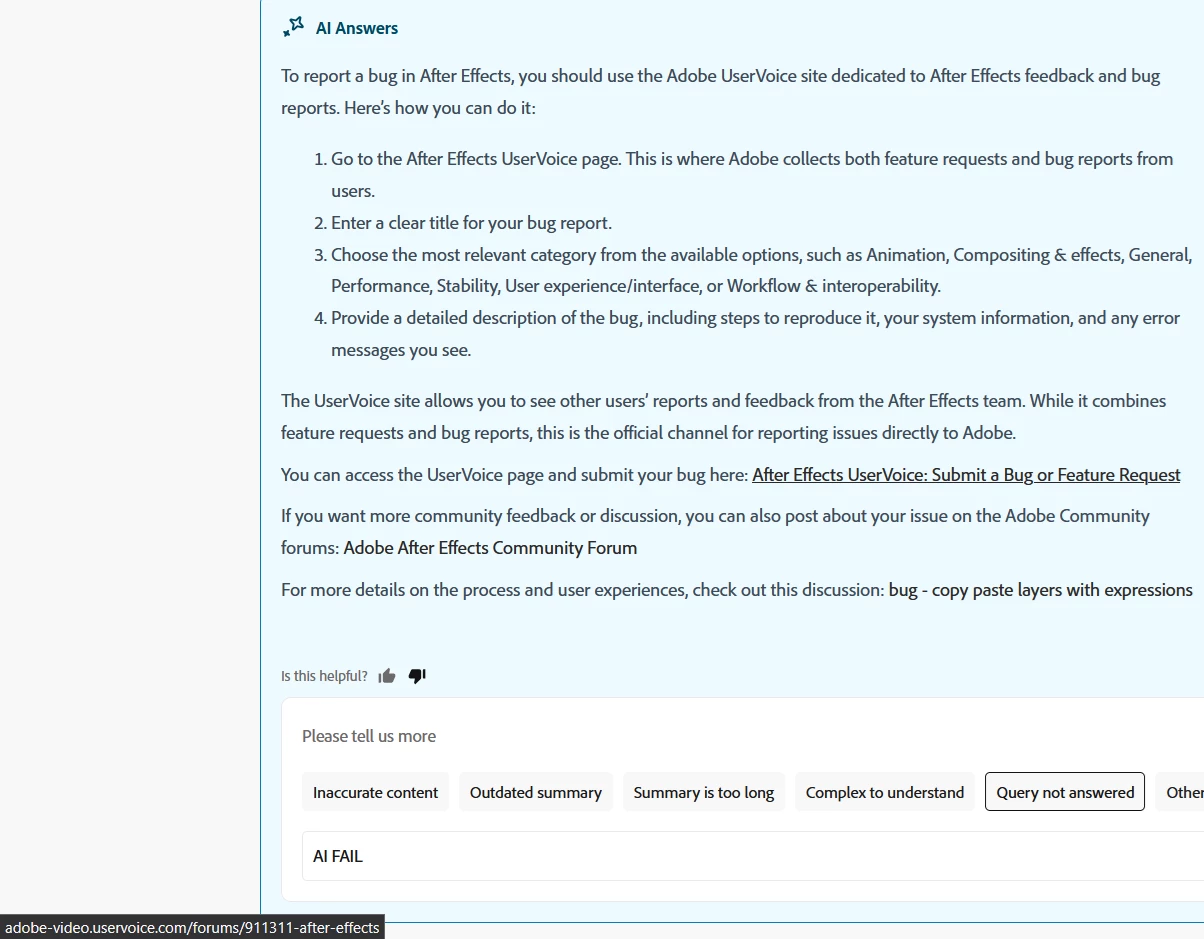Click the thumbs up helpful icon
Viewport: 1204px width, 939px height.
387,676
